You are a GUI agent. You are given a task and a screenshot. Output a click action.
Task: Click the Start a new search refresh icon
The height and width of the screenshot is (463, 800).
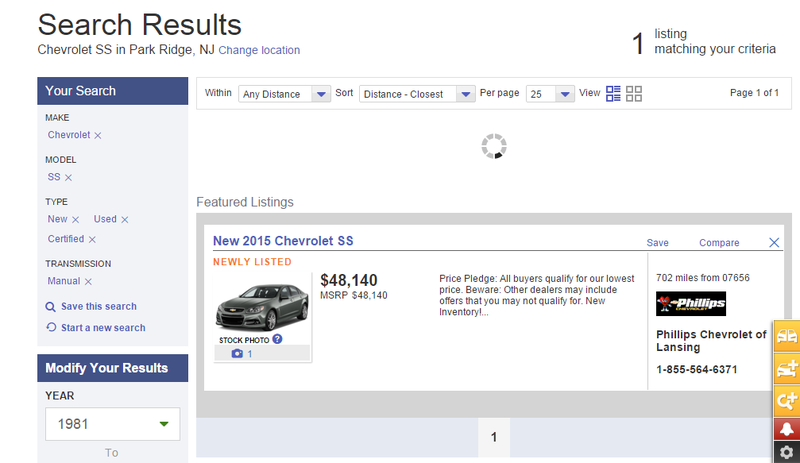(x=51, y=327)
